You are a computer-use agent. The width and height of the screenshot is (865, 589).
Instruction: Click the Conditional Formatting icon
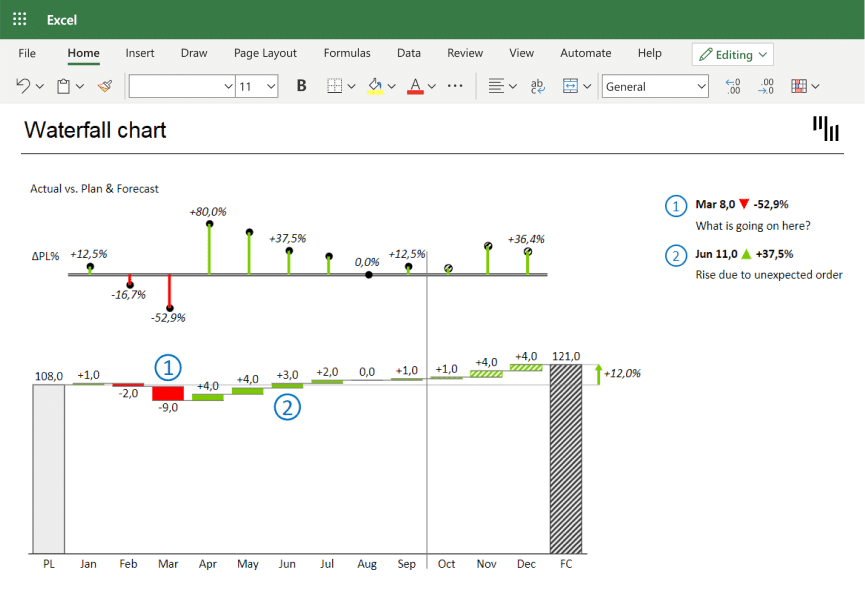coord(799,87)
